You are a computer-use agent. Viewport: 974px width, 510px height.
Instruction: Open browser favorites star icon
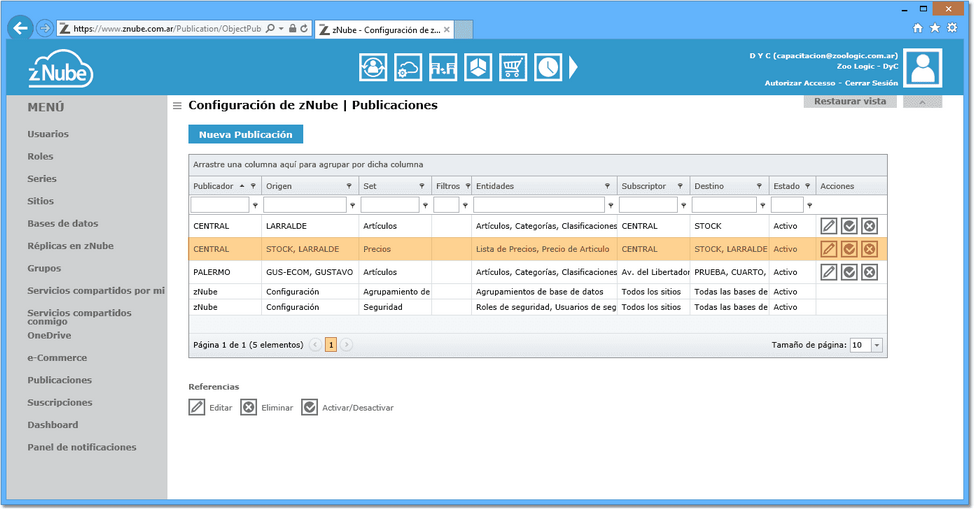point(935,28)
